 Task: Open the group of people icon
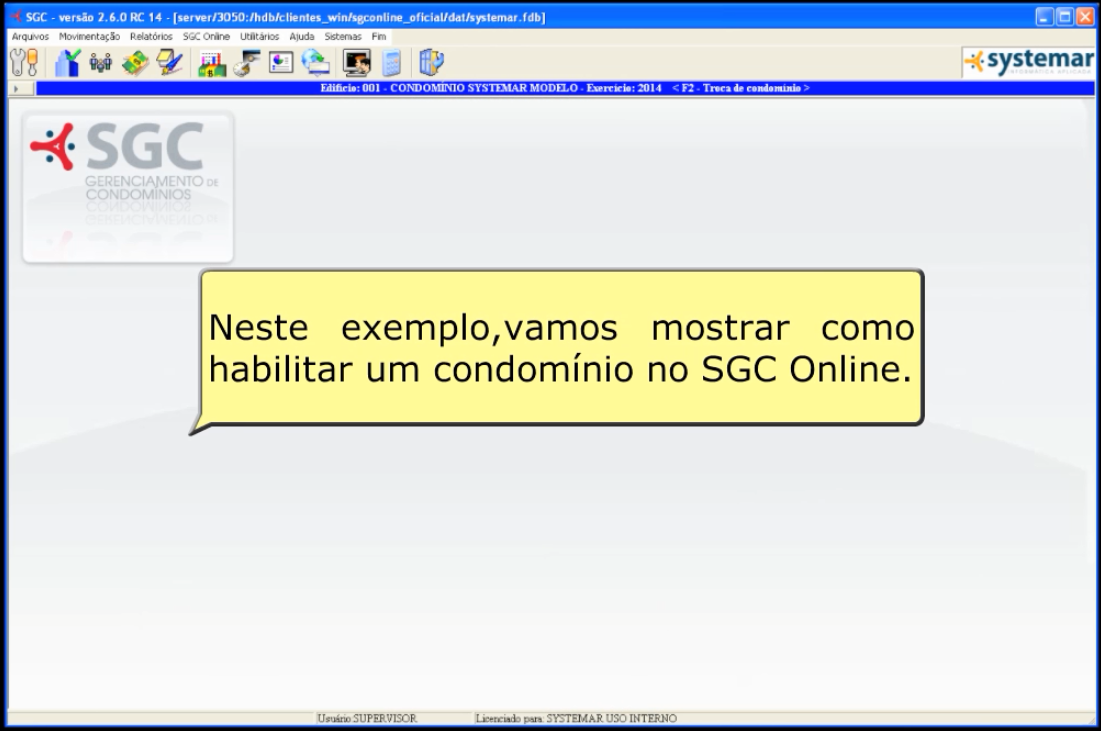click(101, 63)
